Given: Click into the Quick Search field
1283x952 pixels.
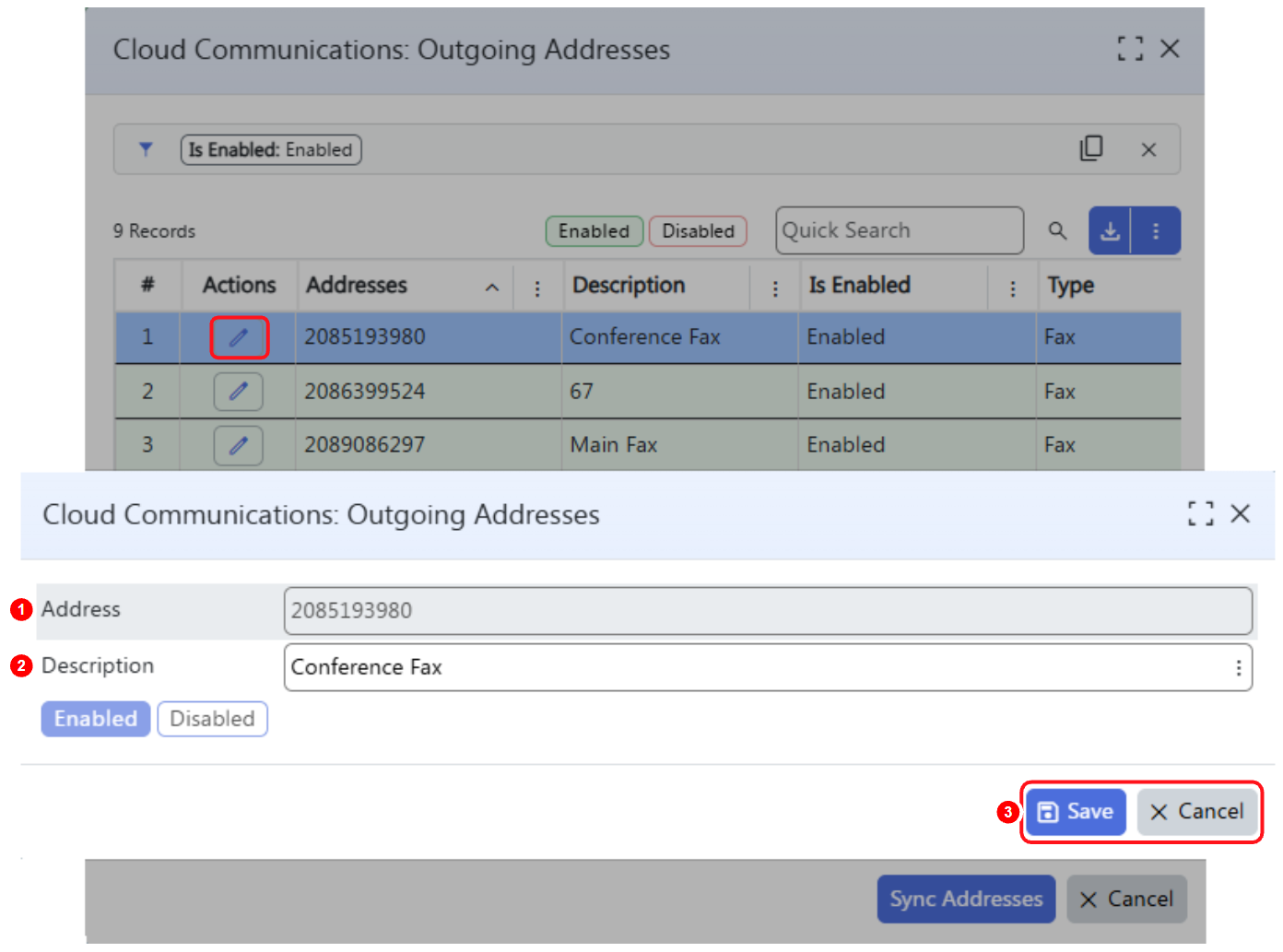Looking at the screenshot, I should point(900,230).
